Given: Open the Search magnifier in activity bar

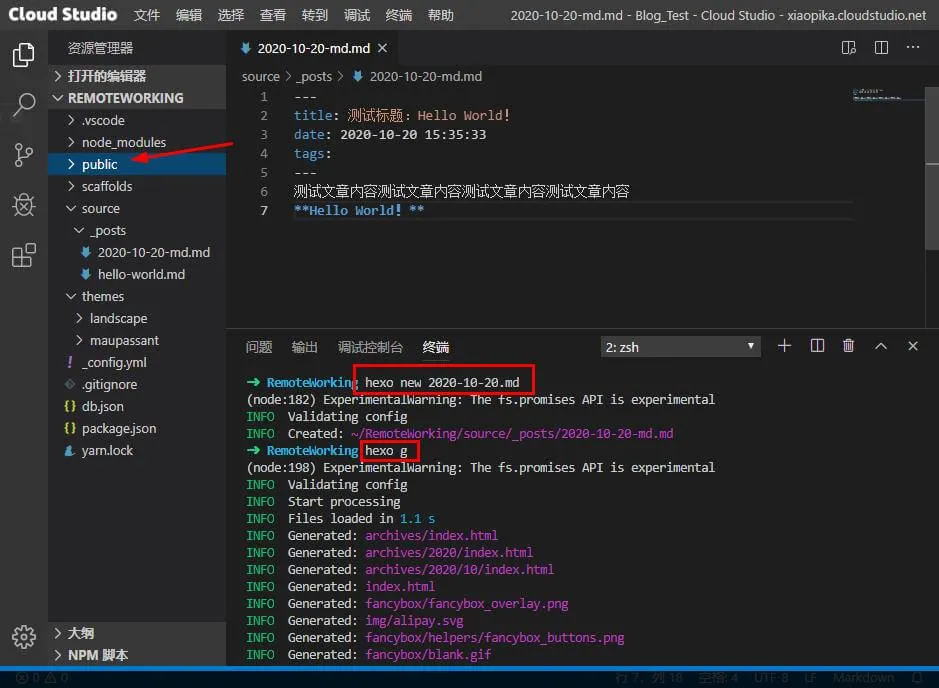Looking at the screenshot, I should 23,105.
